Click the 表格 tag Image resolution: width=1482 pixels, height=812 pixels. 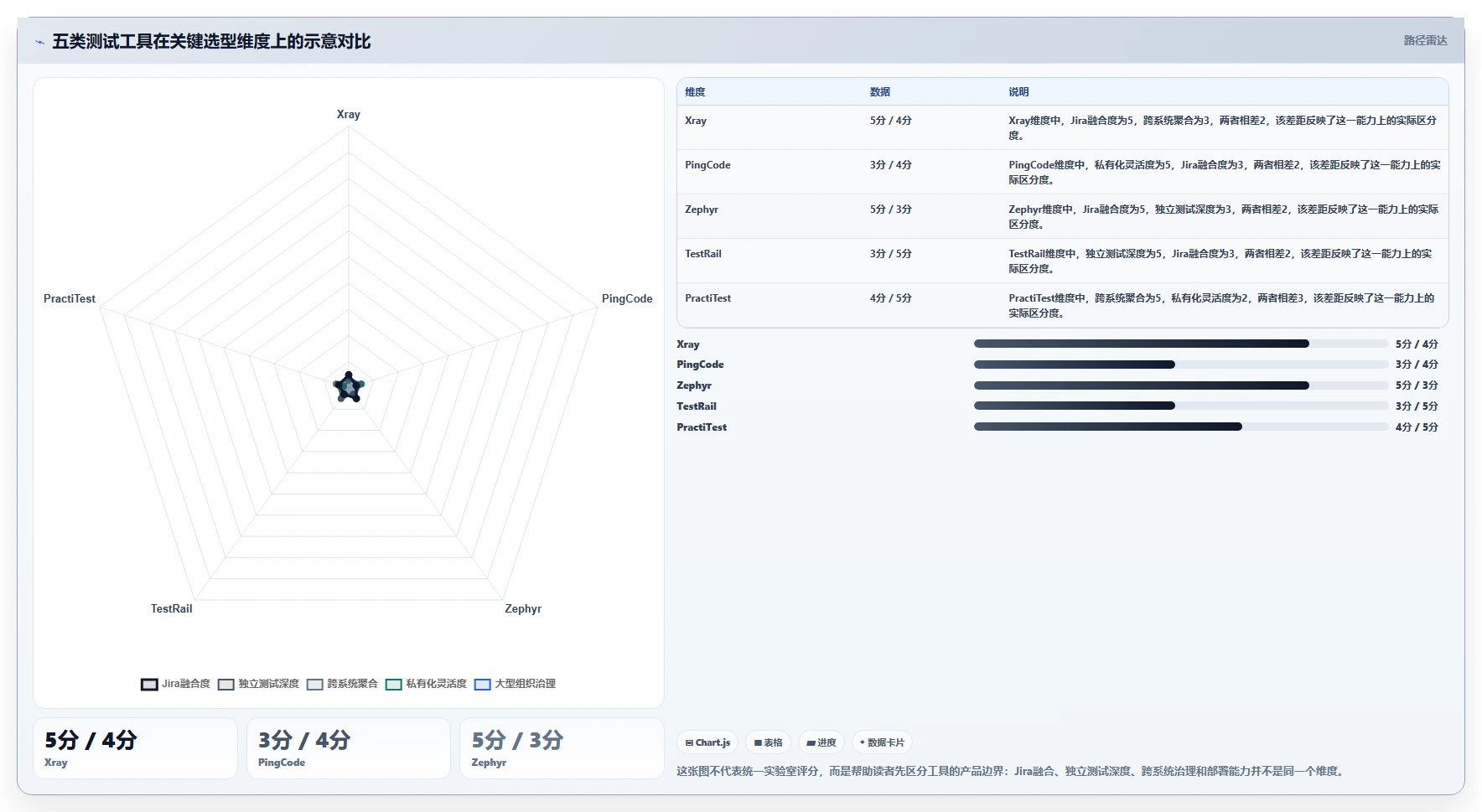[768, 742]
